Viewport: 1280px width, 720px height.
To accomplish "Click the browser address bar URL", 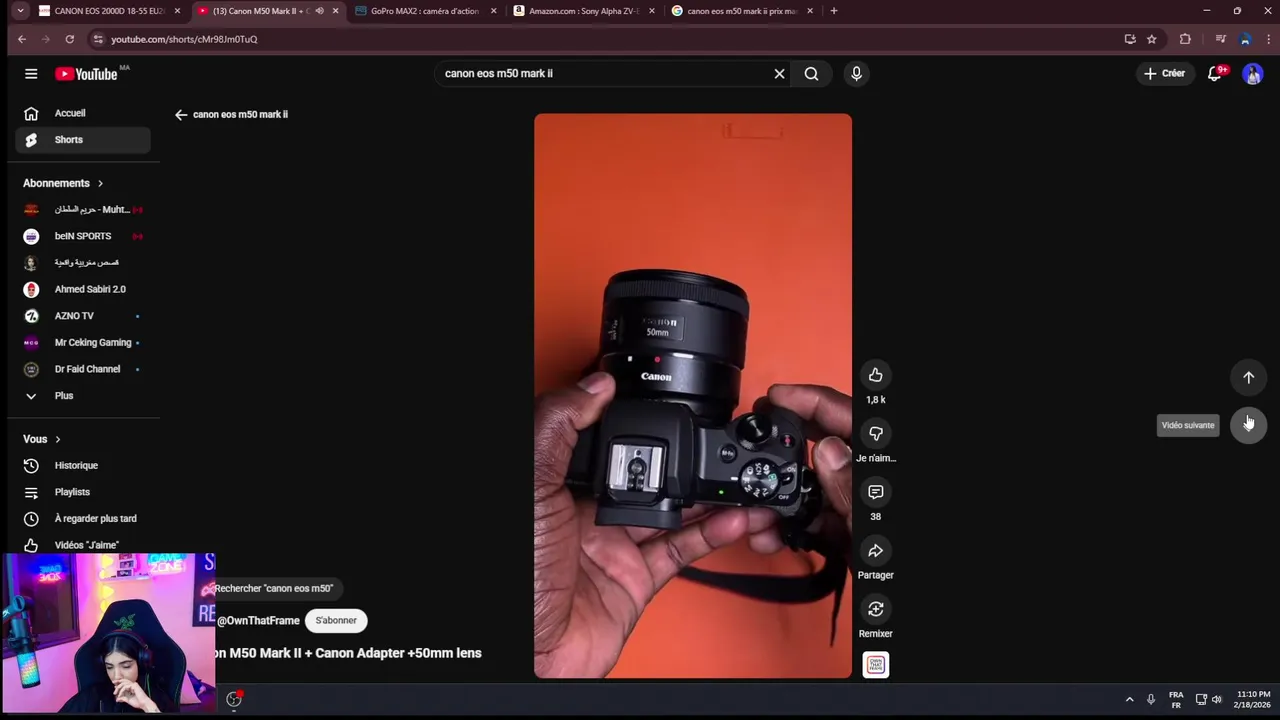I will click(x=184, y=39).
